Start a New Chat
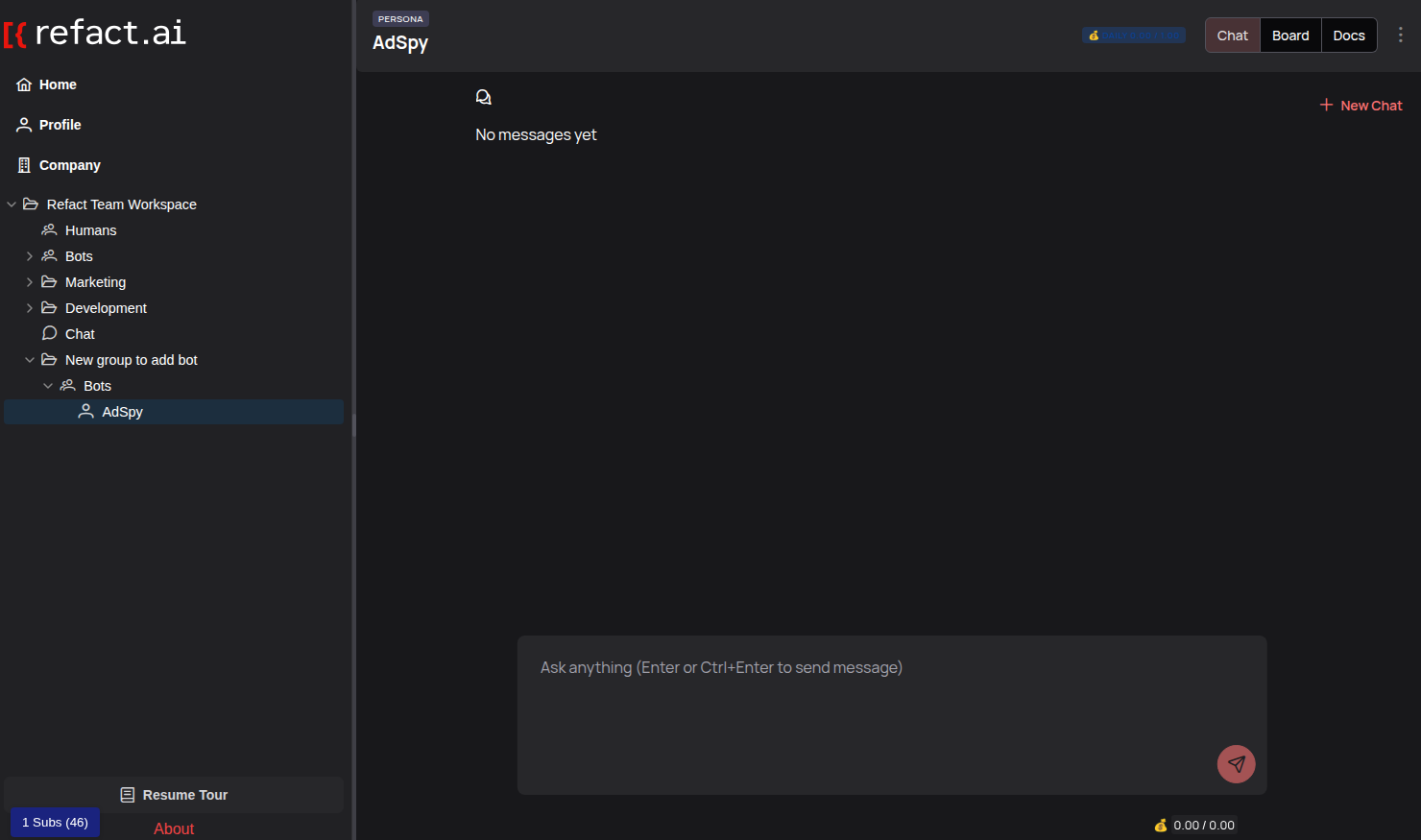1421x840 pixels. [x=1361, y=105]
